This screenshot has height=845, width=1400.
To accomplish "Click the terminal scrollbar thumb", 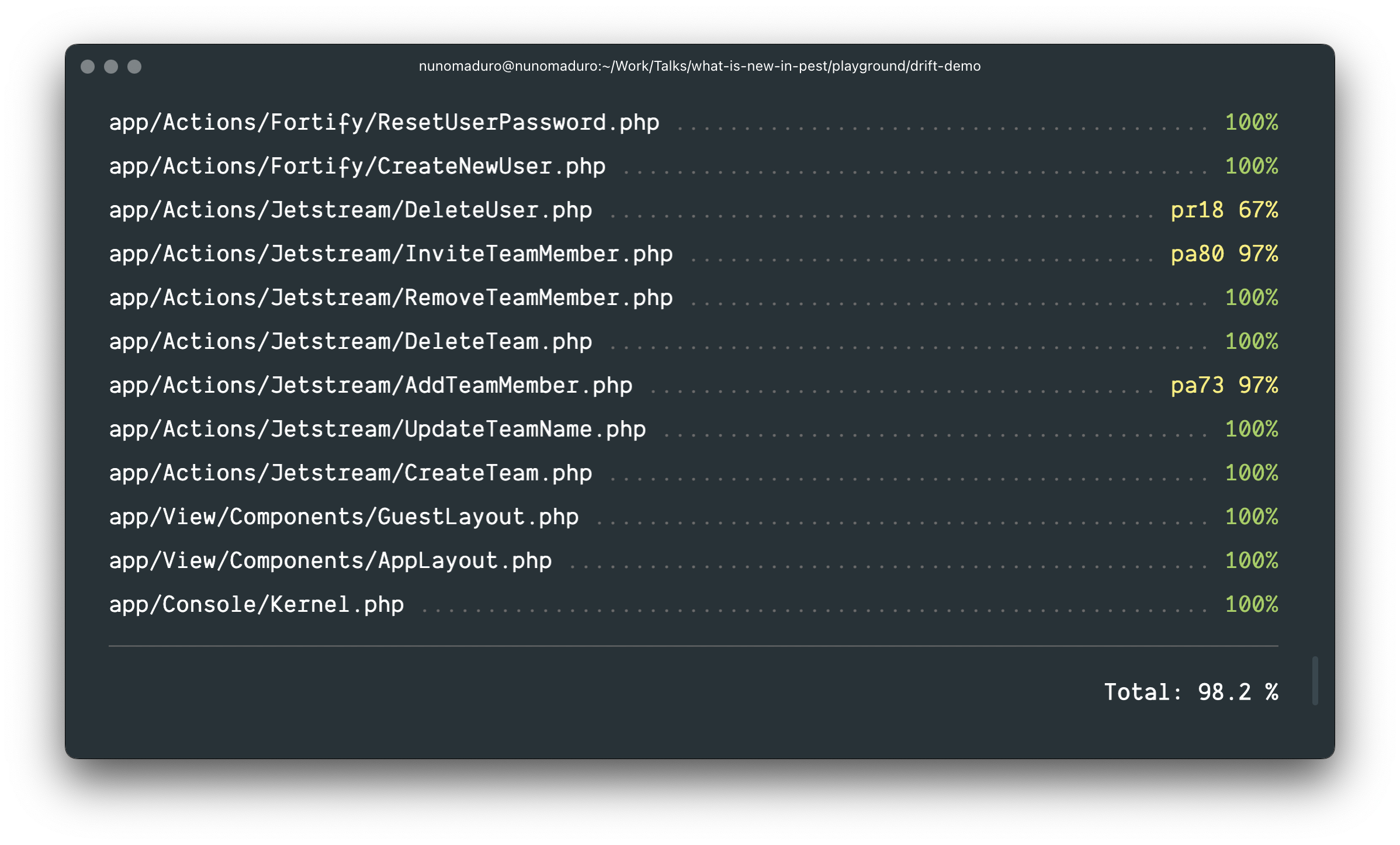I will (x=1315, y=681).
